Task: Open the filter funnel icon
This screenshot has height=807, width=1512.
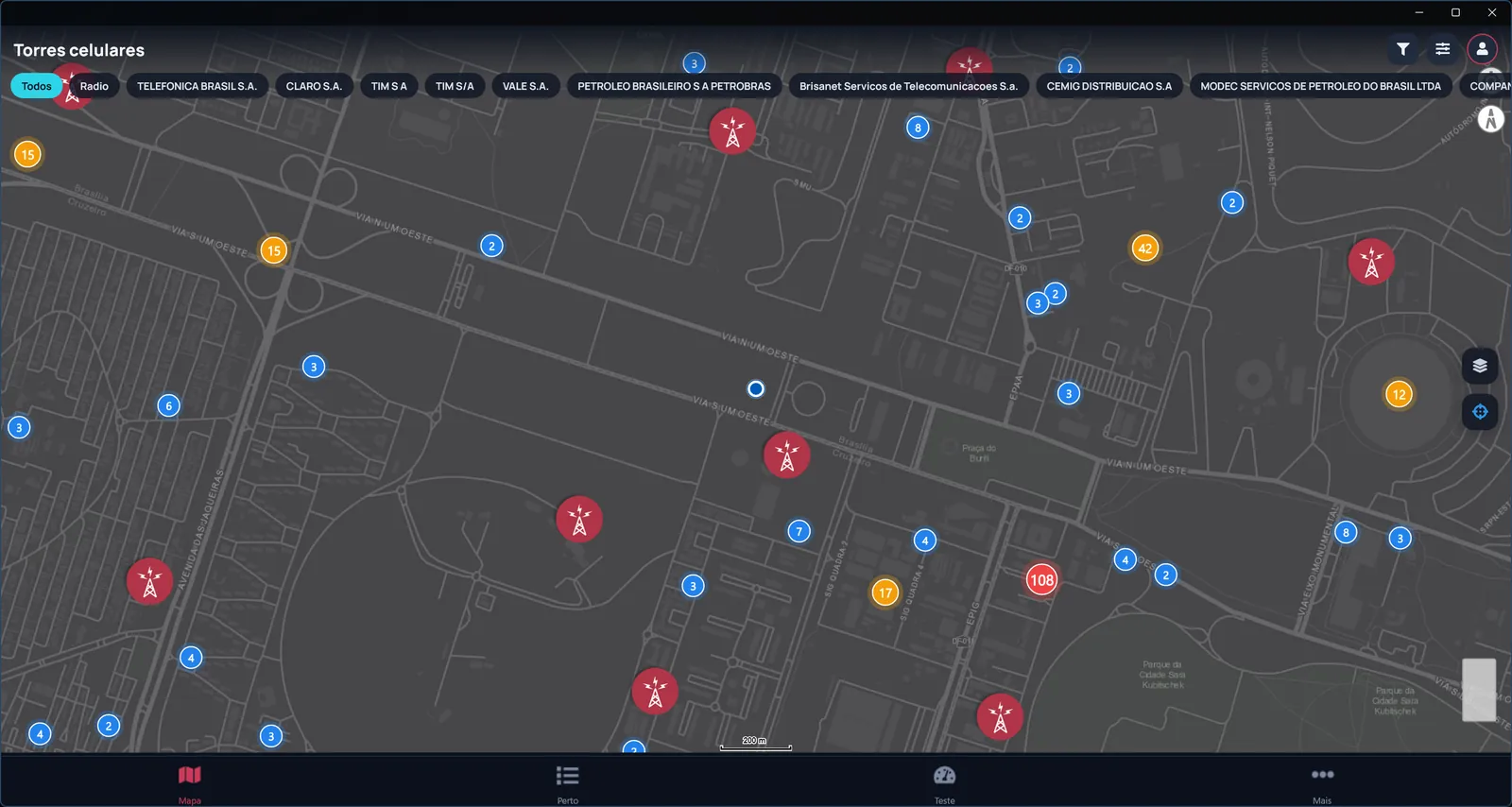Action: click(1403, 49)
